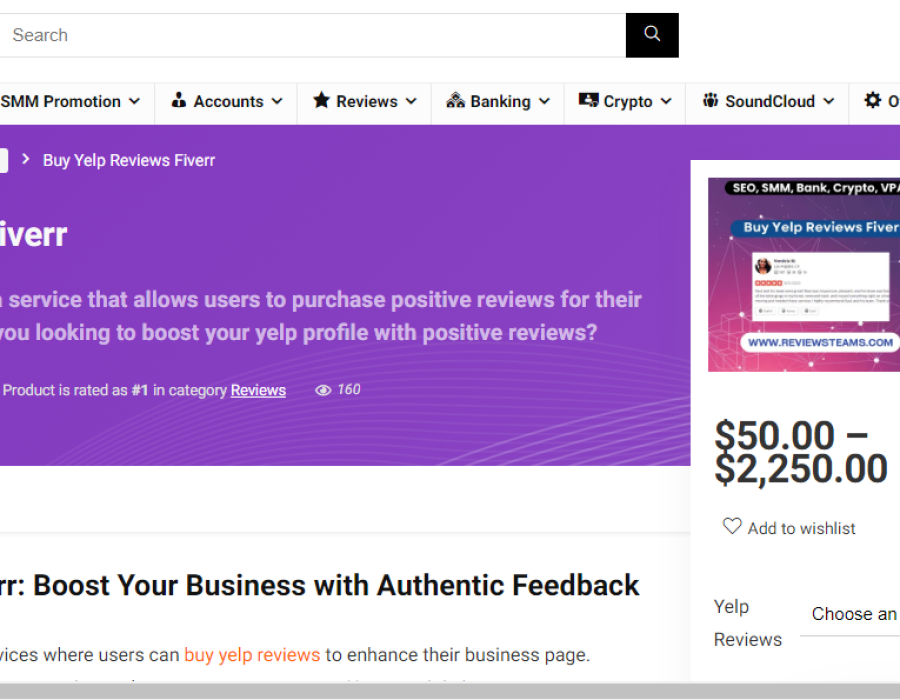Open the Yelp Reviews option dropdown
This screenshot has height=700, width=900.
click(x=853, y=614)
